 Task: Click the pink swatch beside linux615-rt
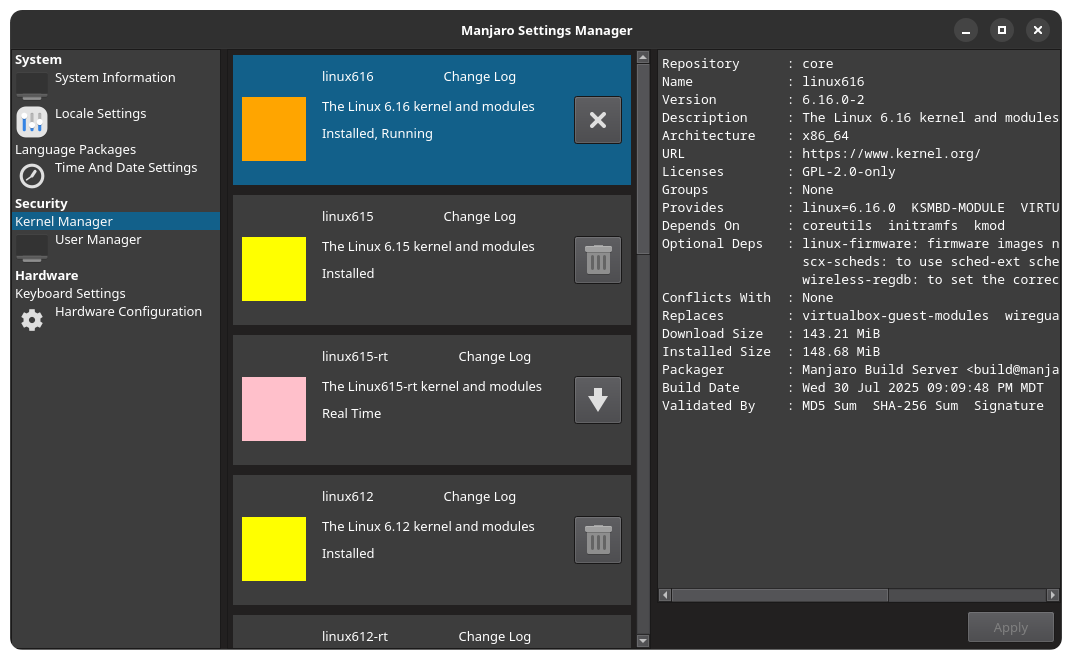273,409
